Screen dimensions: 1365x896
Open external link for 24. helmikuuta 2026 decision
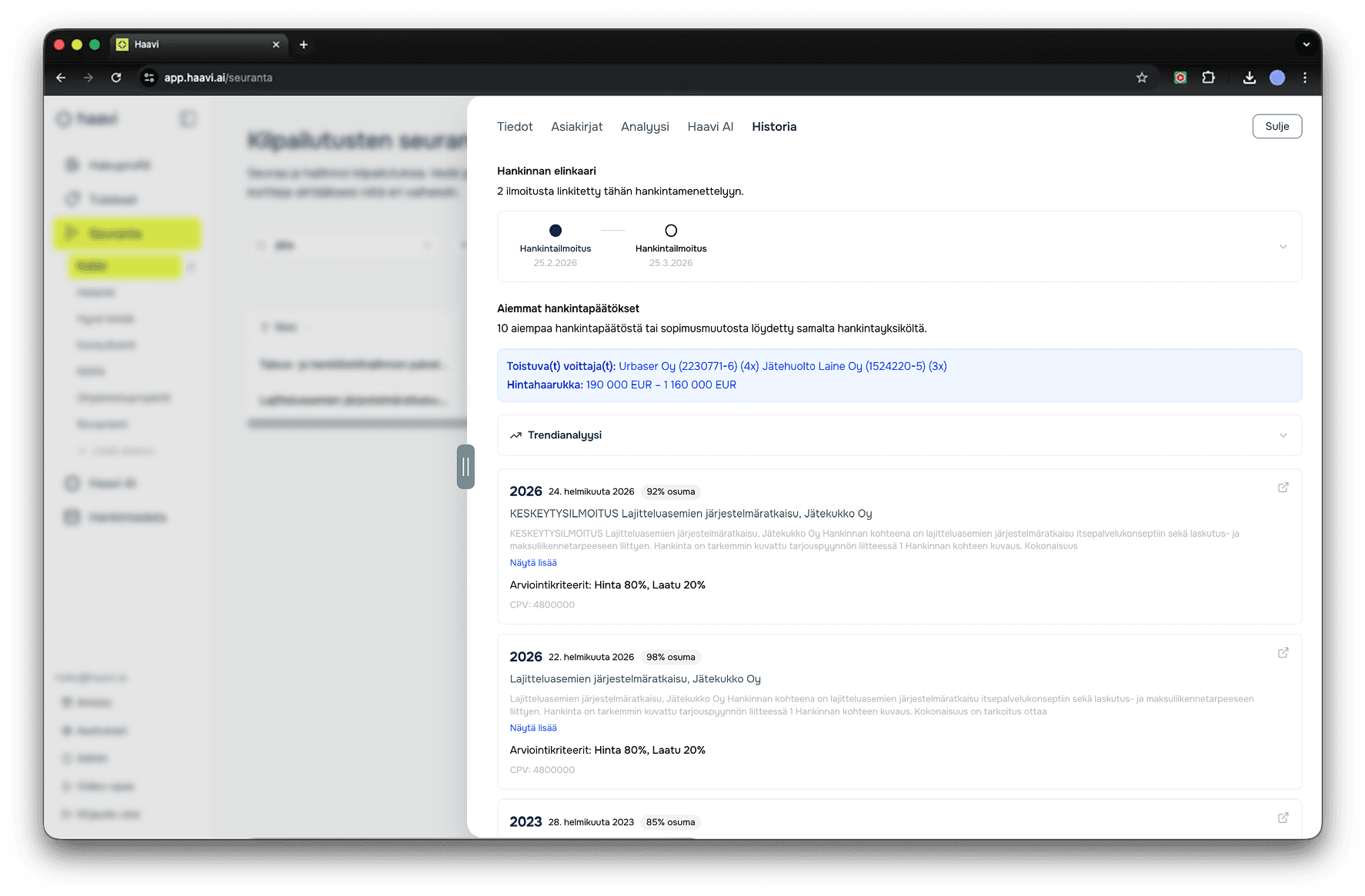click(1283, 488)
